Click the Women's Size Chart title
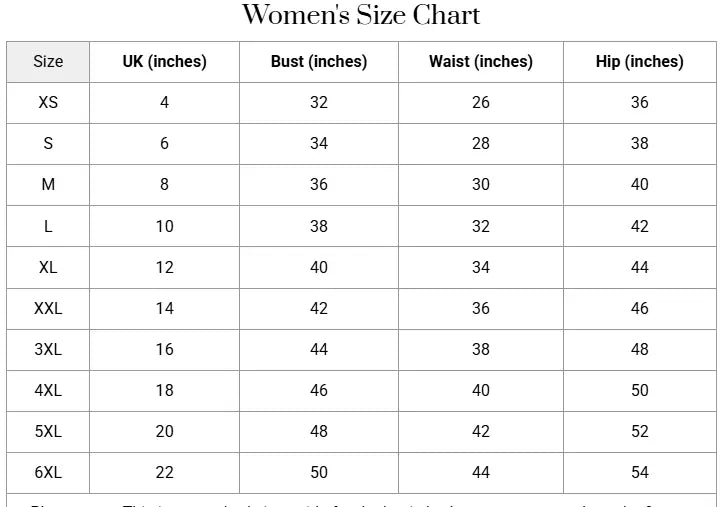Viewport: 722px width, 507px height. 361,16
